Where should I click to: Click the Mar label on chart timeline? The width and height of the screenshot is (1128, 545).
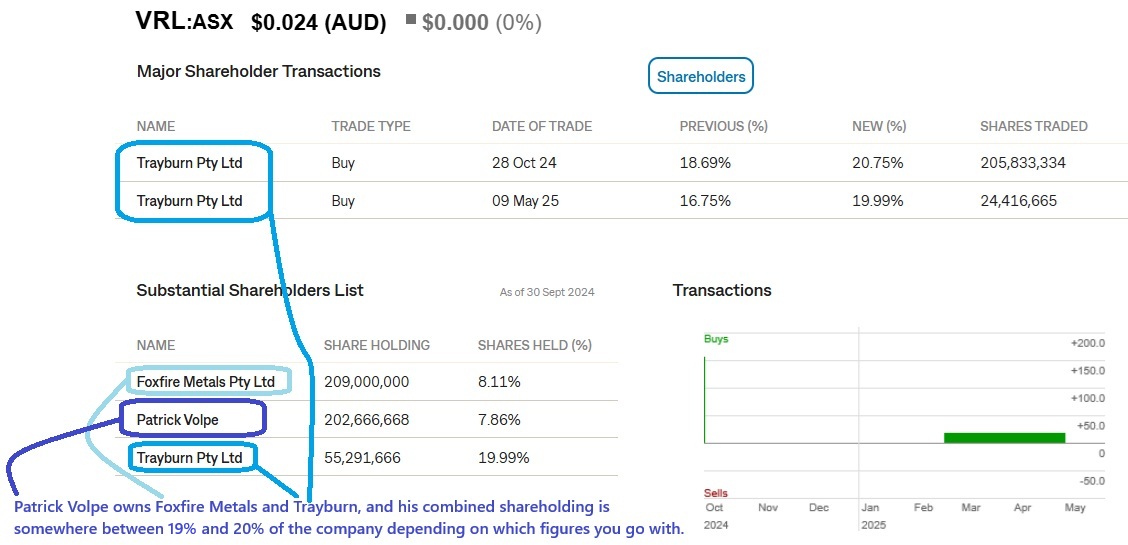click(970, 507)
